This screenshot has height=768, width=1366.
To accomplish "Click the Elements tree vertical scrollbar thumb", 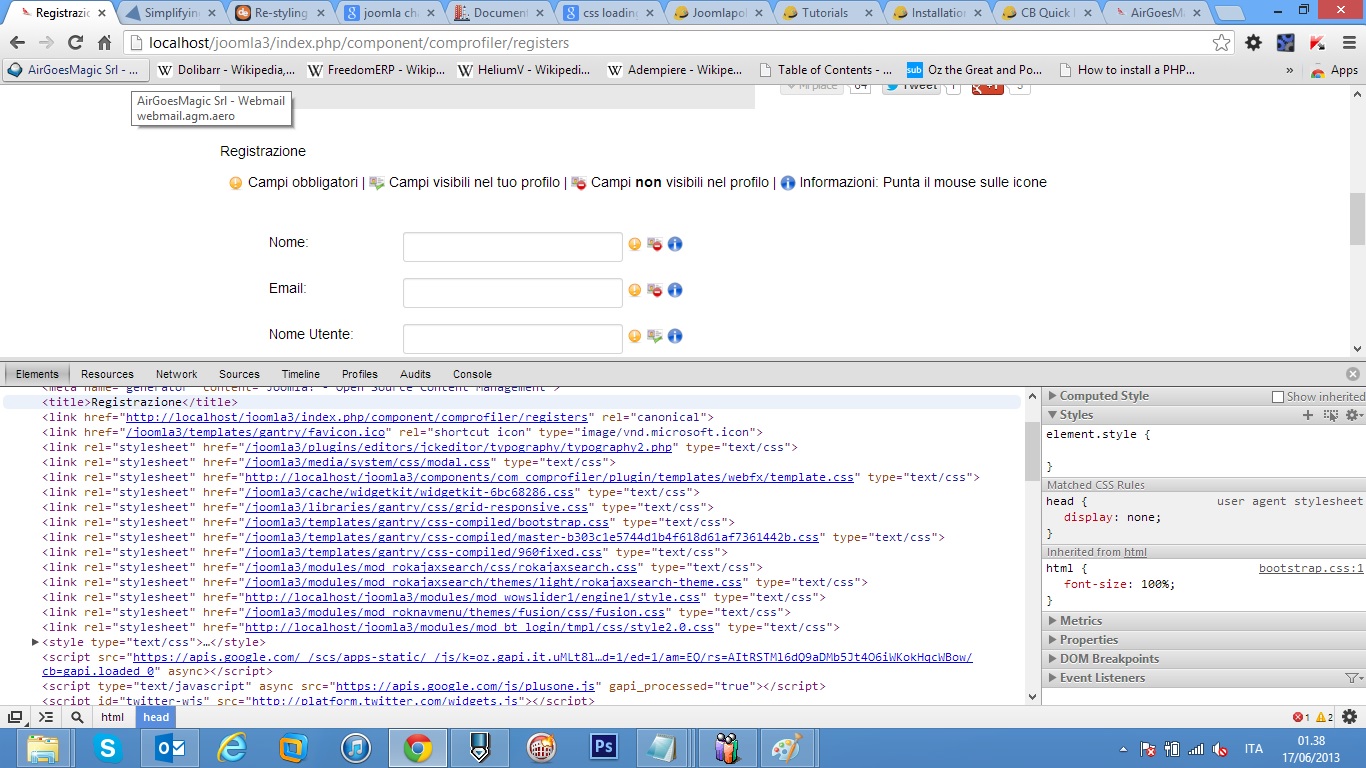I will (x=1032, y=452).
